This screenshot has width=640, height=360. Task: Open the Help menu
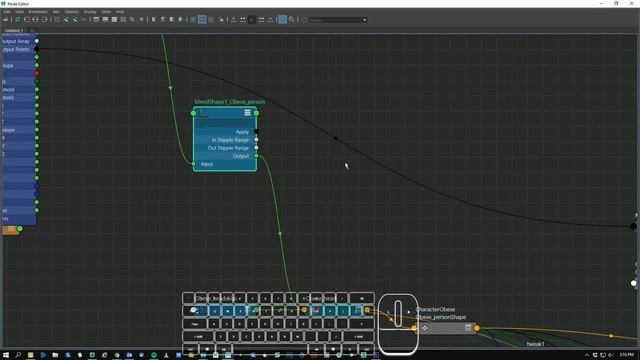[x=120, y=12]
